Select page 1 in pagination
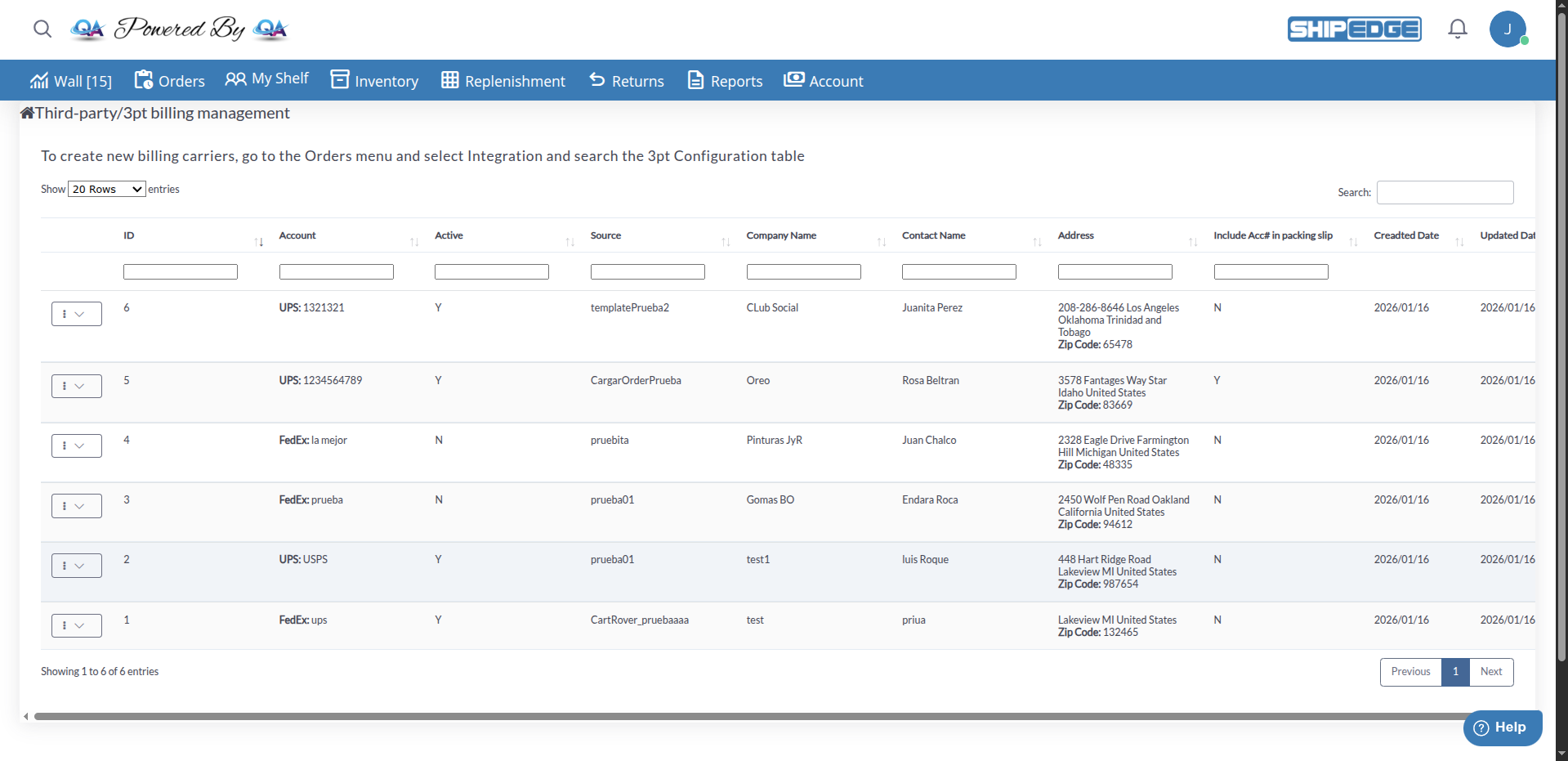Screen dimensions: 1568x761 1455,671
